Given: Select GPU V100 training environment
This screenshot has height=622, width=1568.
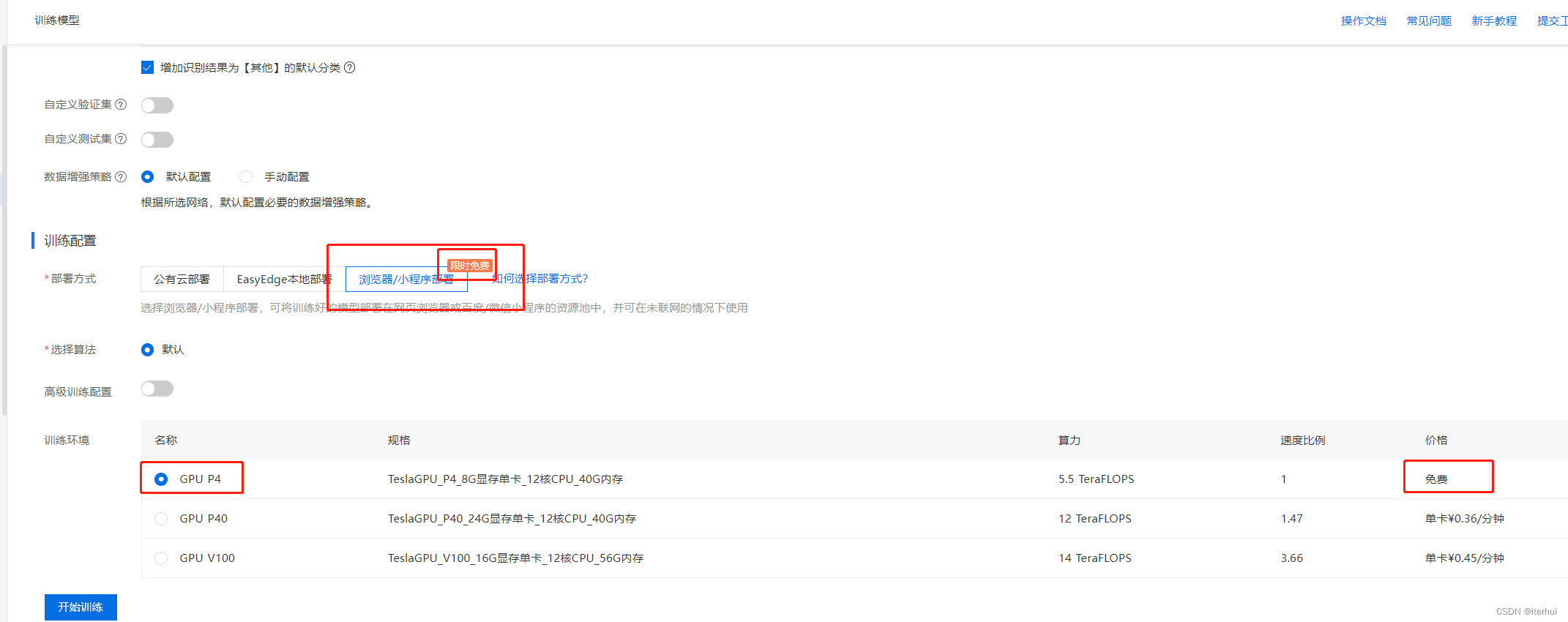Looking at the screenshot, I should (x=161, y=558).
